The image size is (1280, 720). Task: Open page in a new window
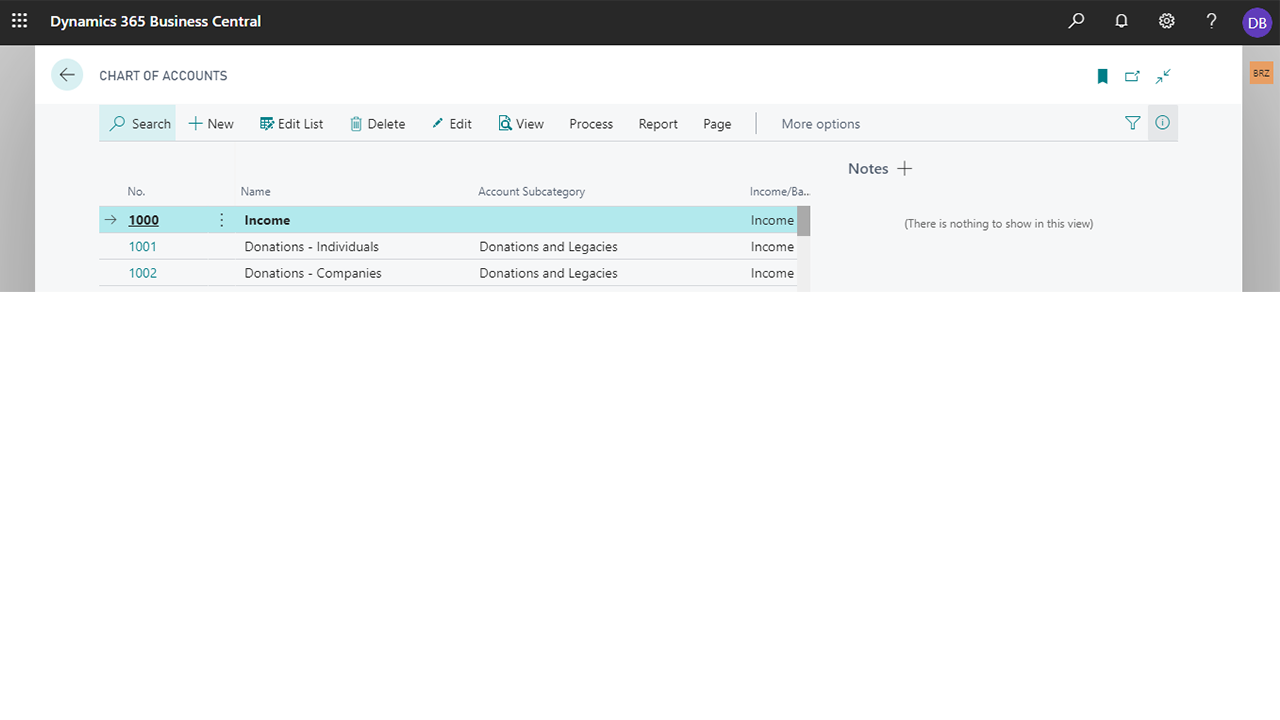tap(1133, 76)
